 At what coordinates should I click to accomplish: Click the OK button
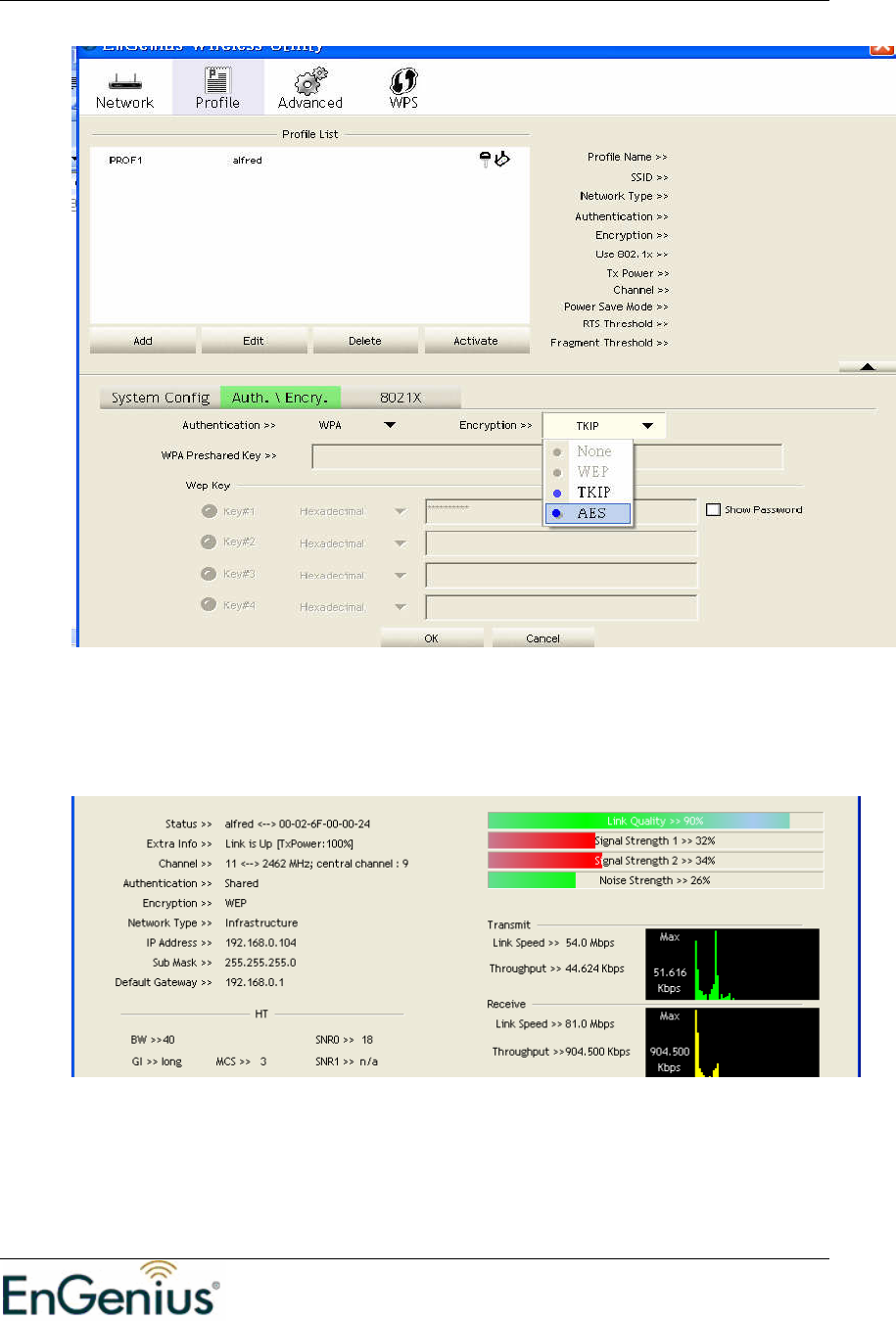432,638
